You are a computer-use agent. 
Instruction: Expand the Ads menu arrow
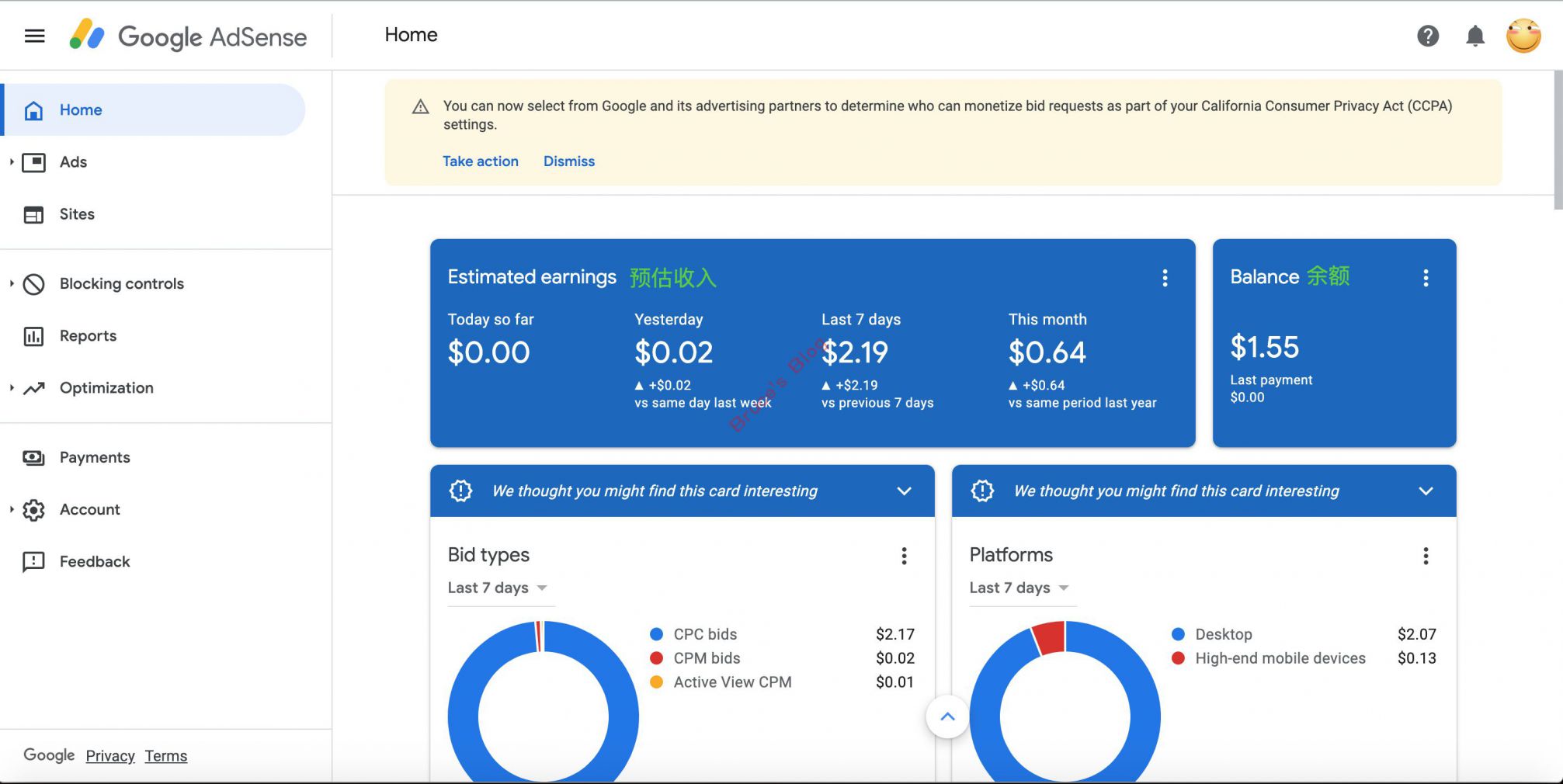[12, 162]
